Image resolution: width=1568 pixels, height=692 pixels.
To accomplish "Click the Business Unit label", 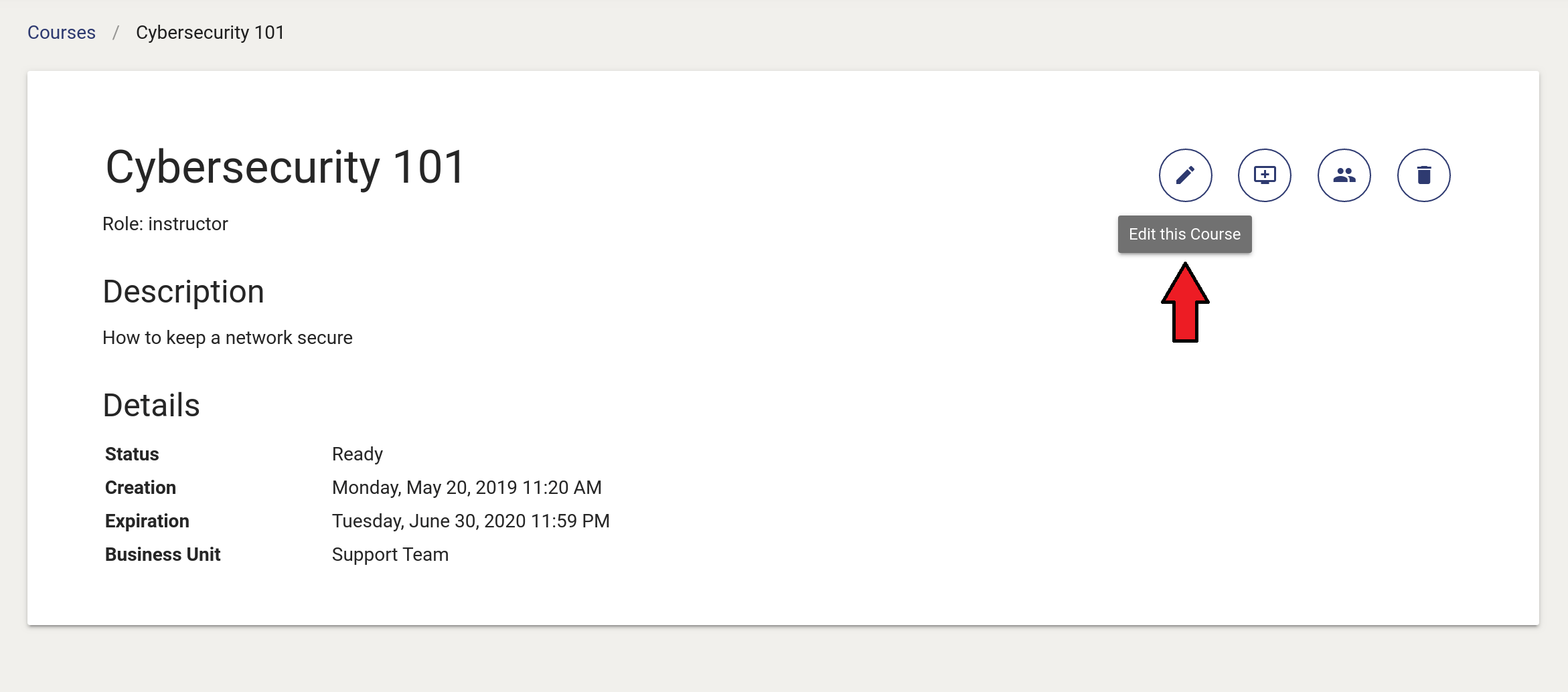I will pos(163,555).
